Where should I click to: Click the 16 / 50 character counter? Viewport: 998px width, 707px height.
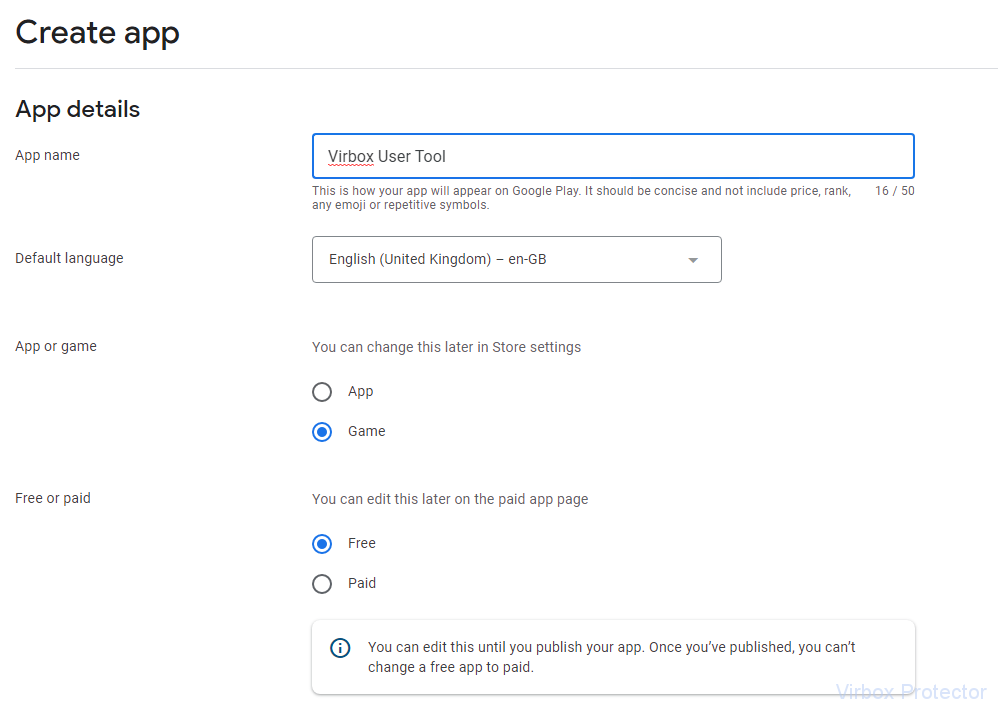(894, 191)
